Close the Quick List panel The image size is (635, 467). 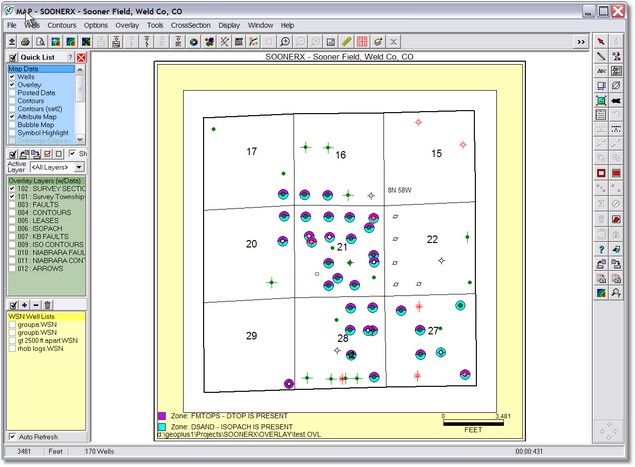coord(81,58)
